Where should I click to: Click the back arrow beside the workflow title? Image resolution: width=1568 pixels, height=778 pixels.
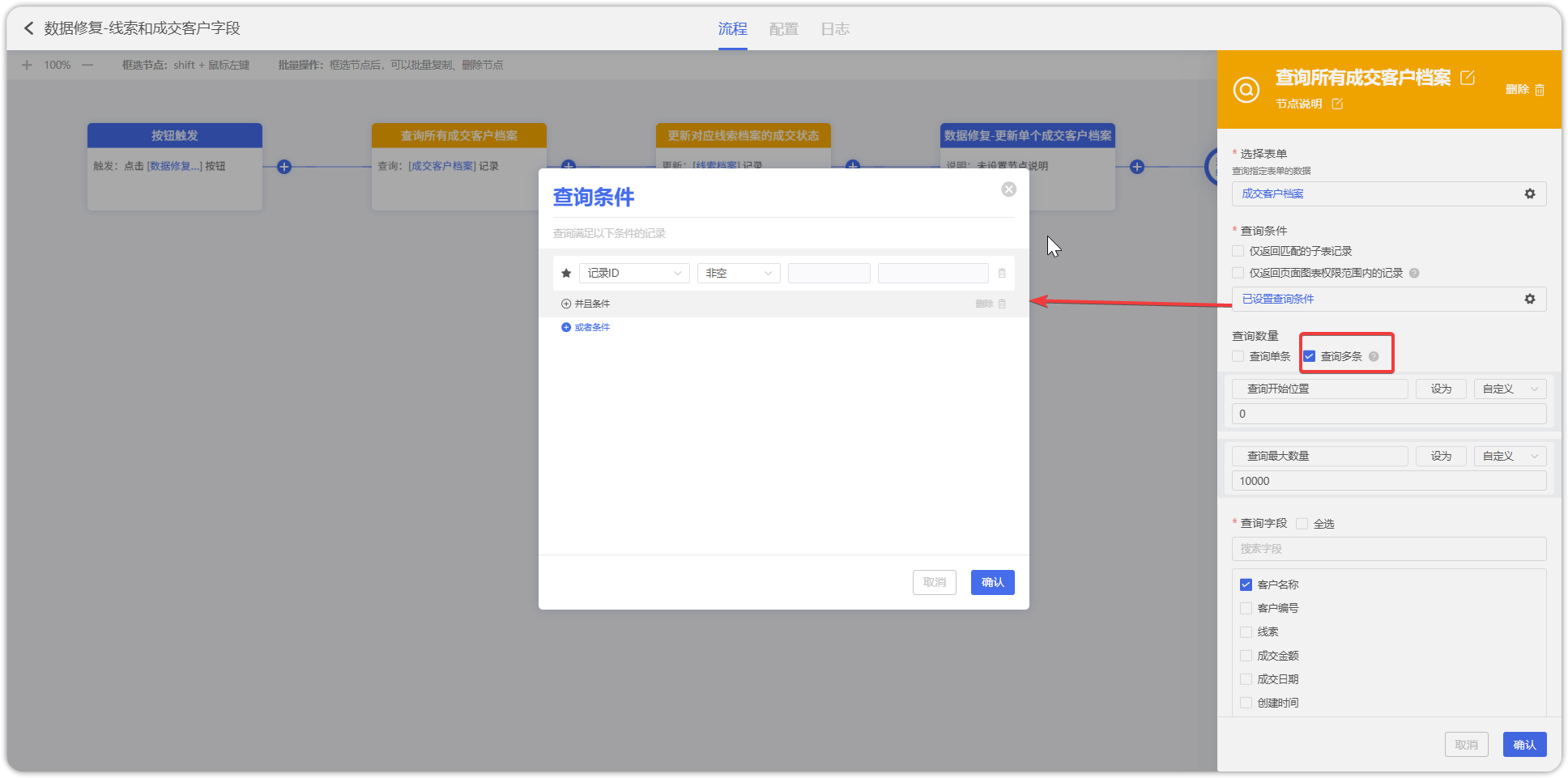point(29,28)
